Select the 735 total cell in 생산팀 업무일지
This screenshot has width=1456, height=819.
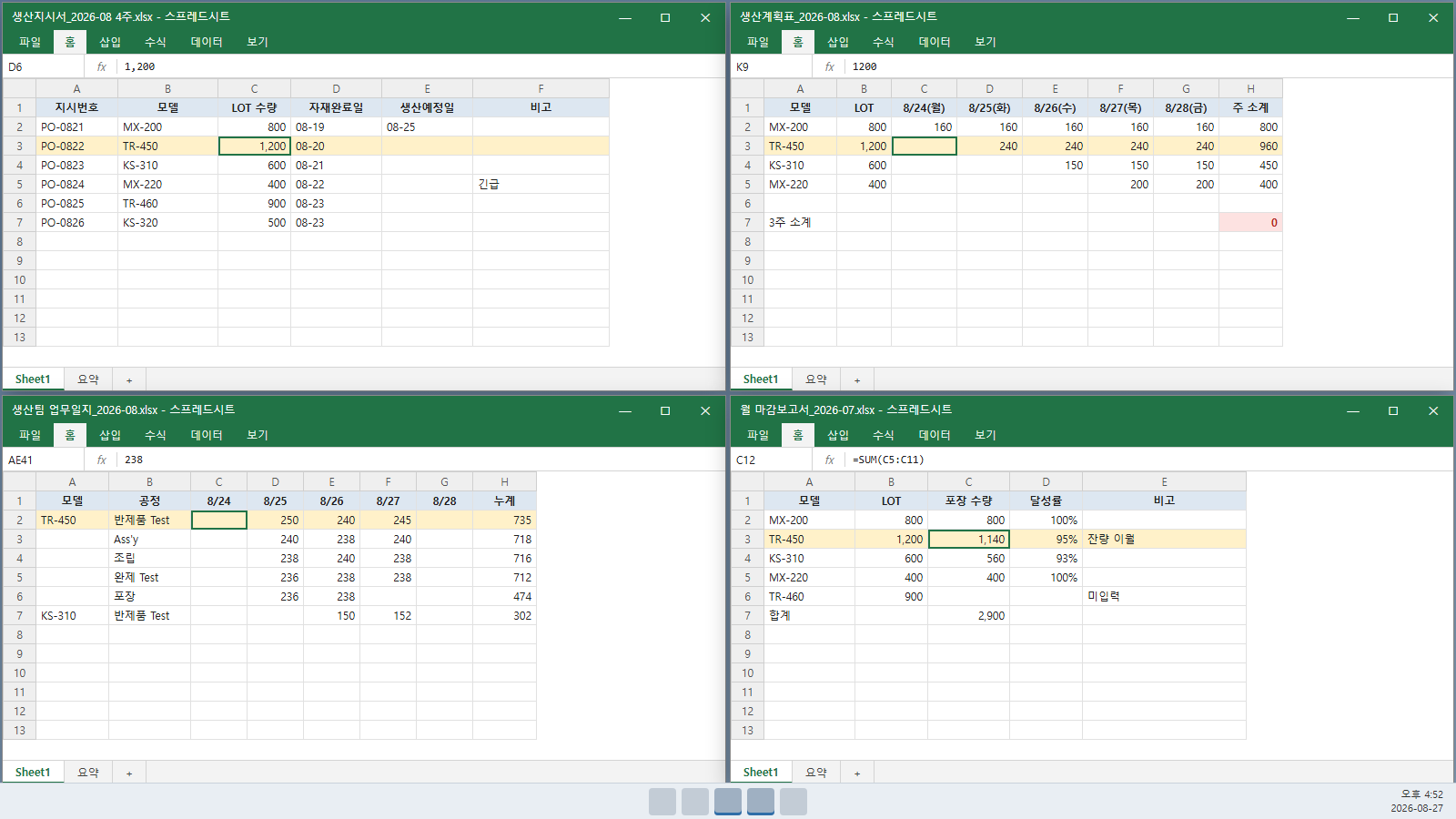(504, 520)
